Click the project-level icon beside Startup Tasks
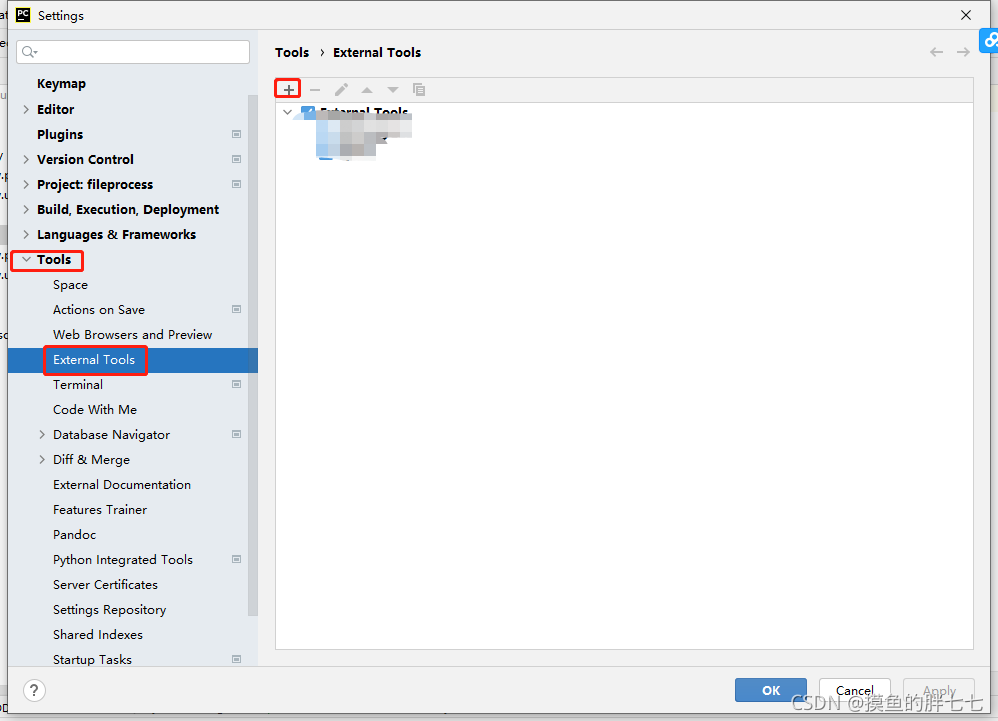This screenshot has height=721, width=998. pyautogui.click(x=236, y=659)
